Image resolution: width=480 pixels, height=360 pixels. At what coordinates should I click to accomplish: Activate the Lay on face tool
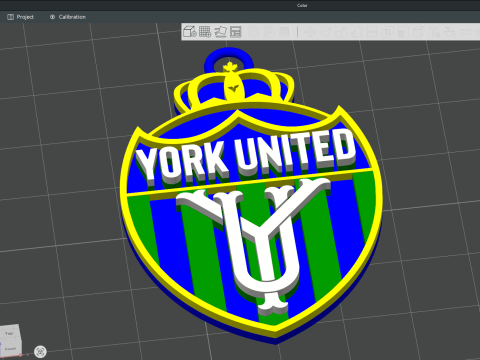[x=356, y=32]
